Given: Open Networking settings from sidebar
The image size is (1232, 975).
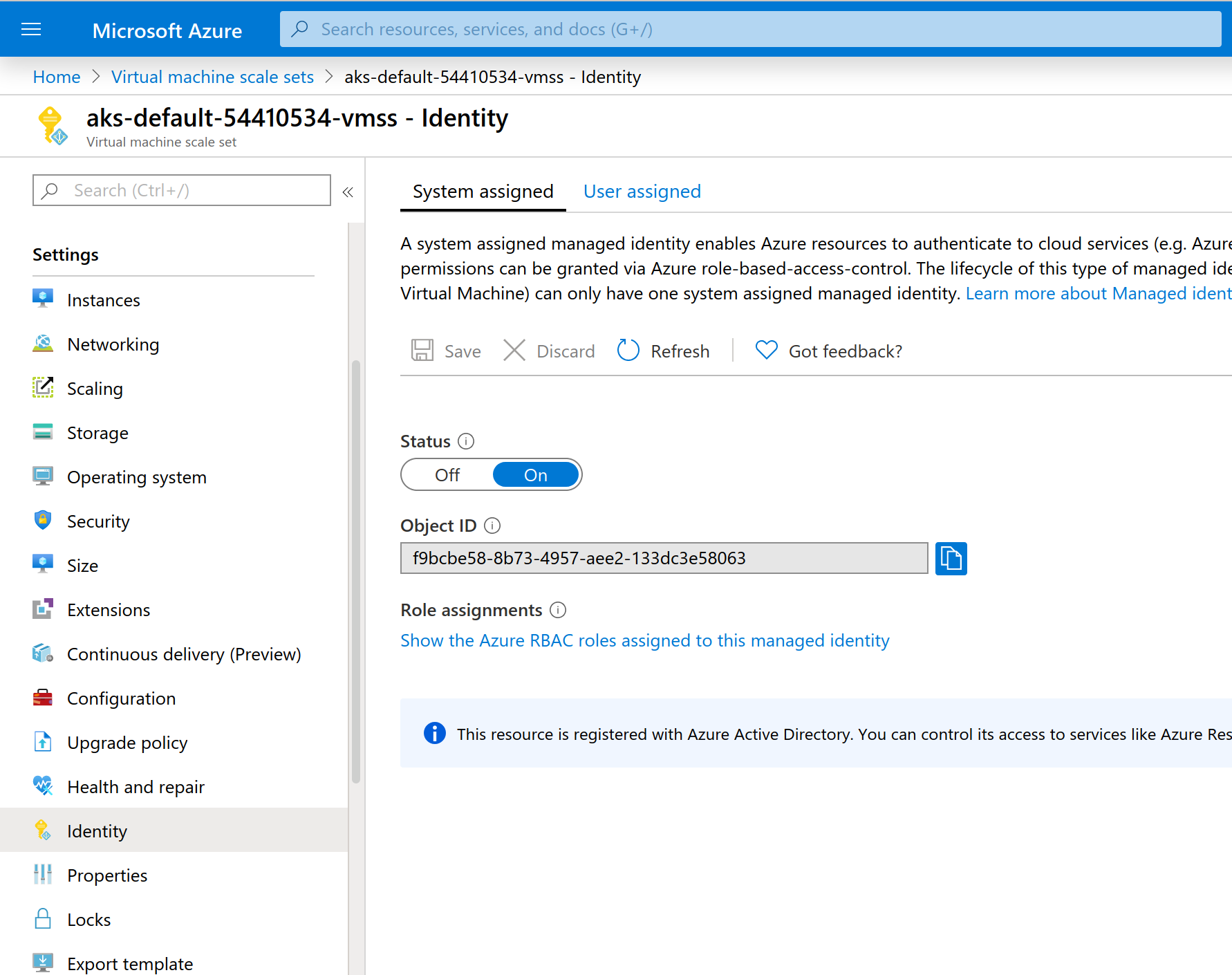Looking at the screenshot, I should tap(113, 344).
